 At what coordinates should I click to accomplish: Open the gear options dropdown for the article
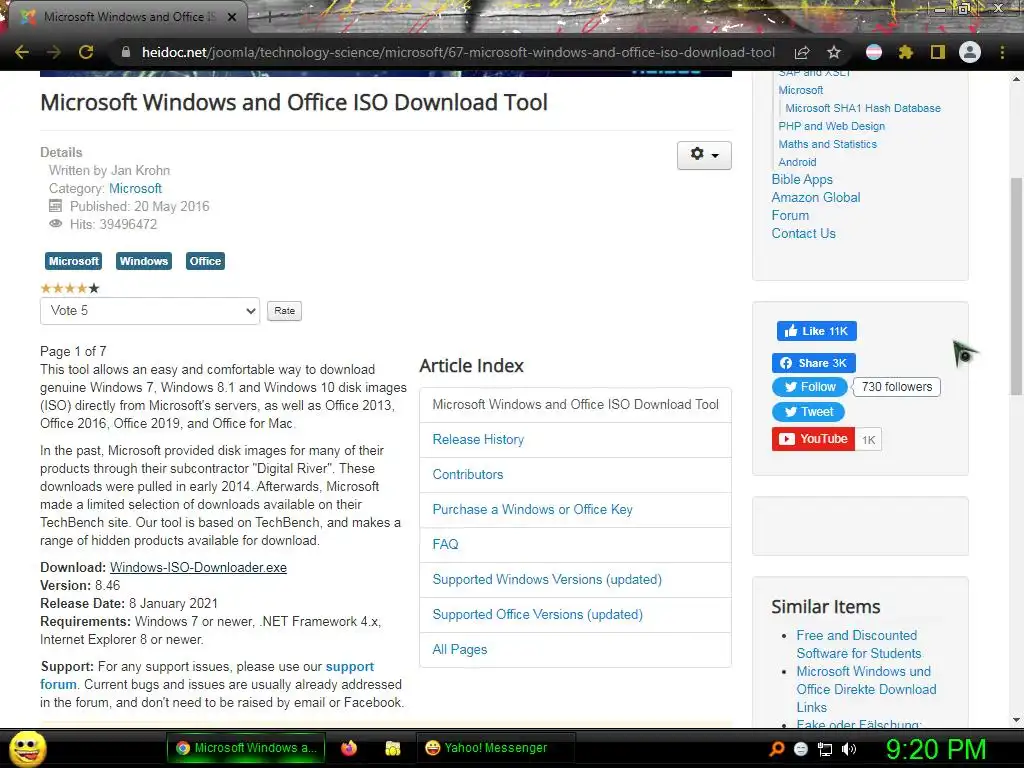[x=704, y=155]
